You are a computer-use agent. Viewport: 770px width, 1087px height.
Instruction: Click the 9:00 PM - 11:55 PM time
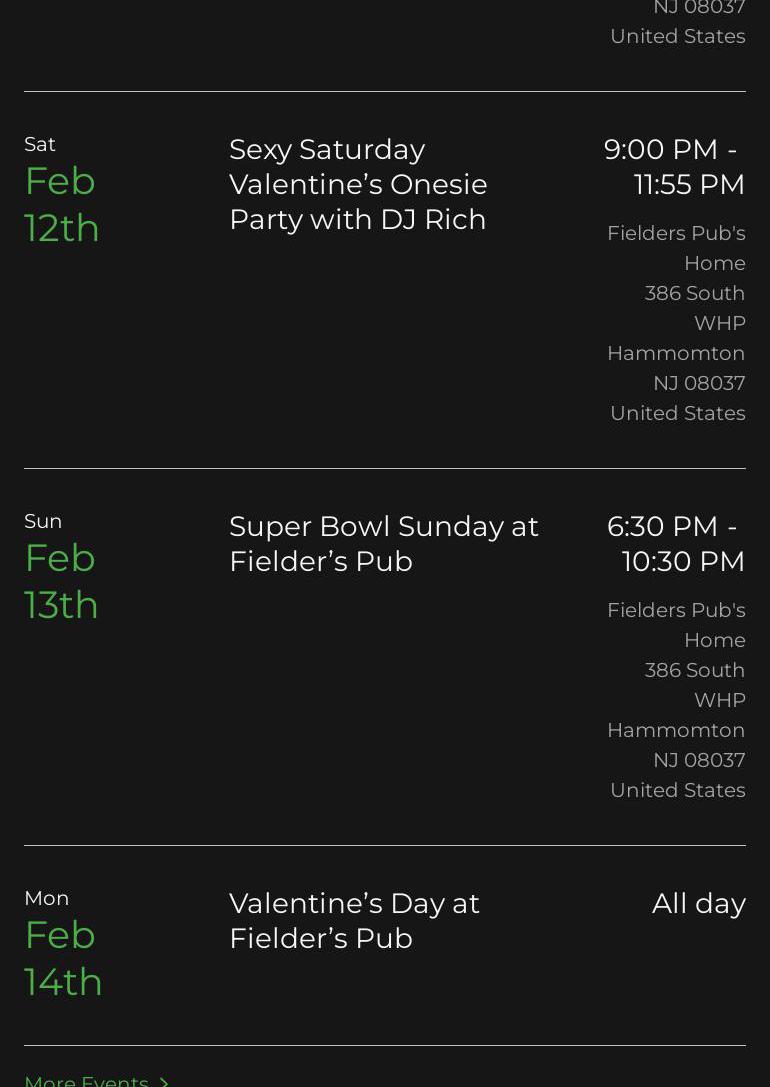(675, 166)
